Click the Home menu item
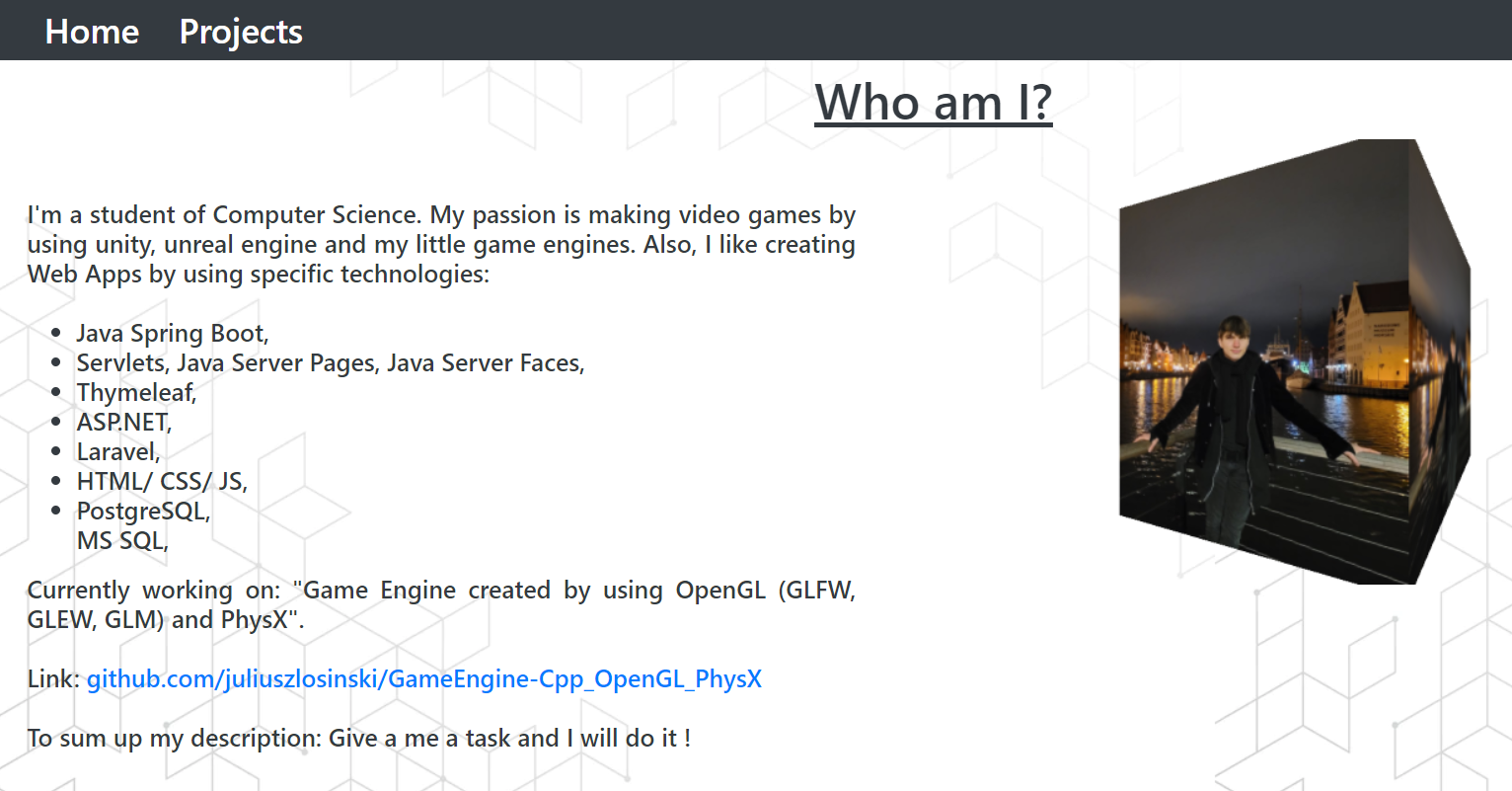1512x791 pixels. tap(91, 31)
